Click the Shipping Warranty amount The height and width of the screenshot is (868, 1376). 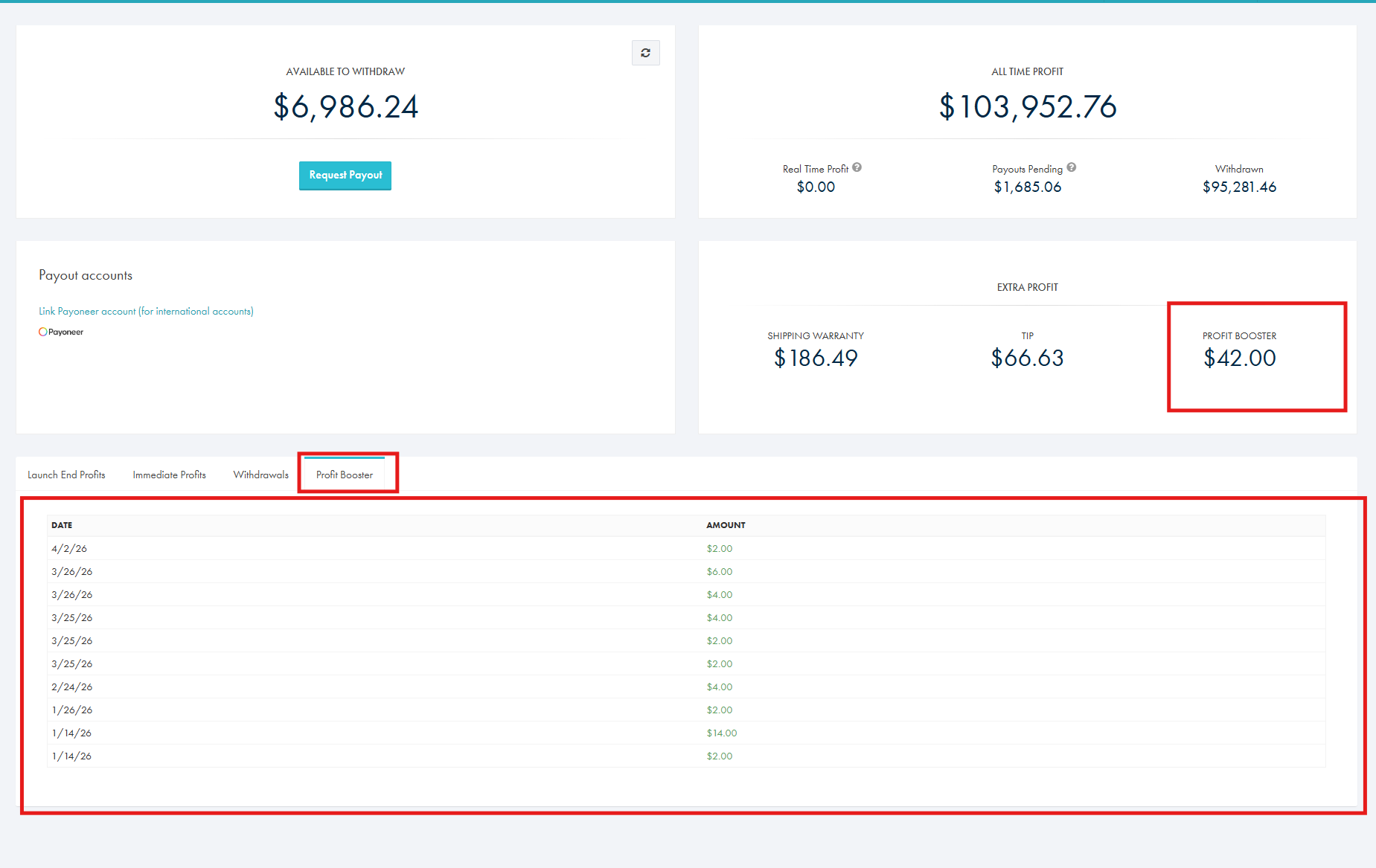pyautogui.click(x=816, y=358)
